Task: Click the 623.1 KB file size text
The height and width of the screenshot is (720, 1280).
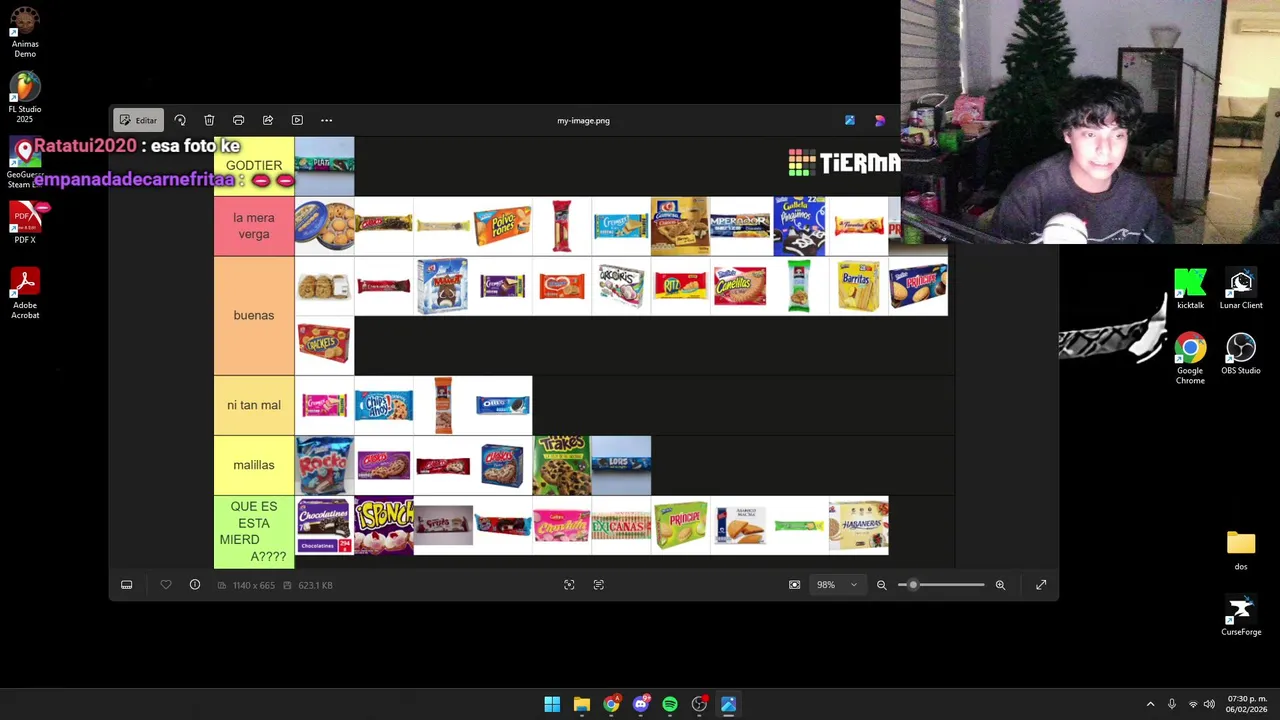Action: (315, 585)
